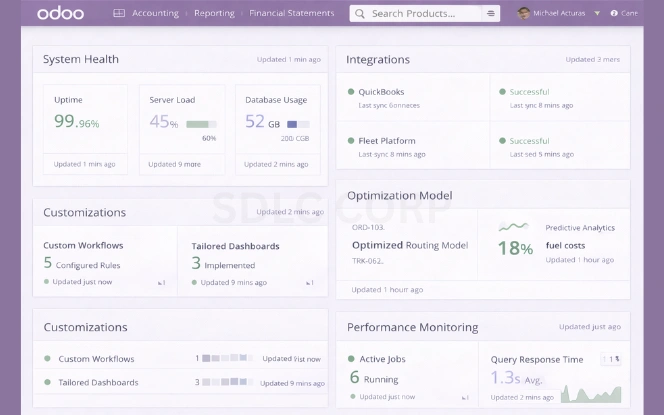Click the status dot beside Updated just now in the Custom Workflows card
The height and width of the screenshot is (415, 664).
coord(46,282)
